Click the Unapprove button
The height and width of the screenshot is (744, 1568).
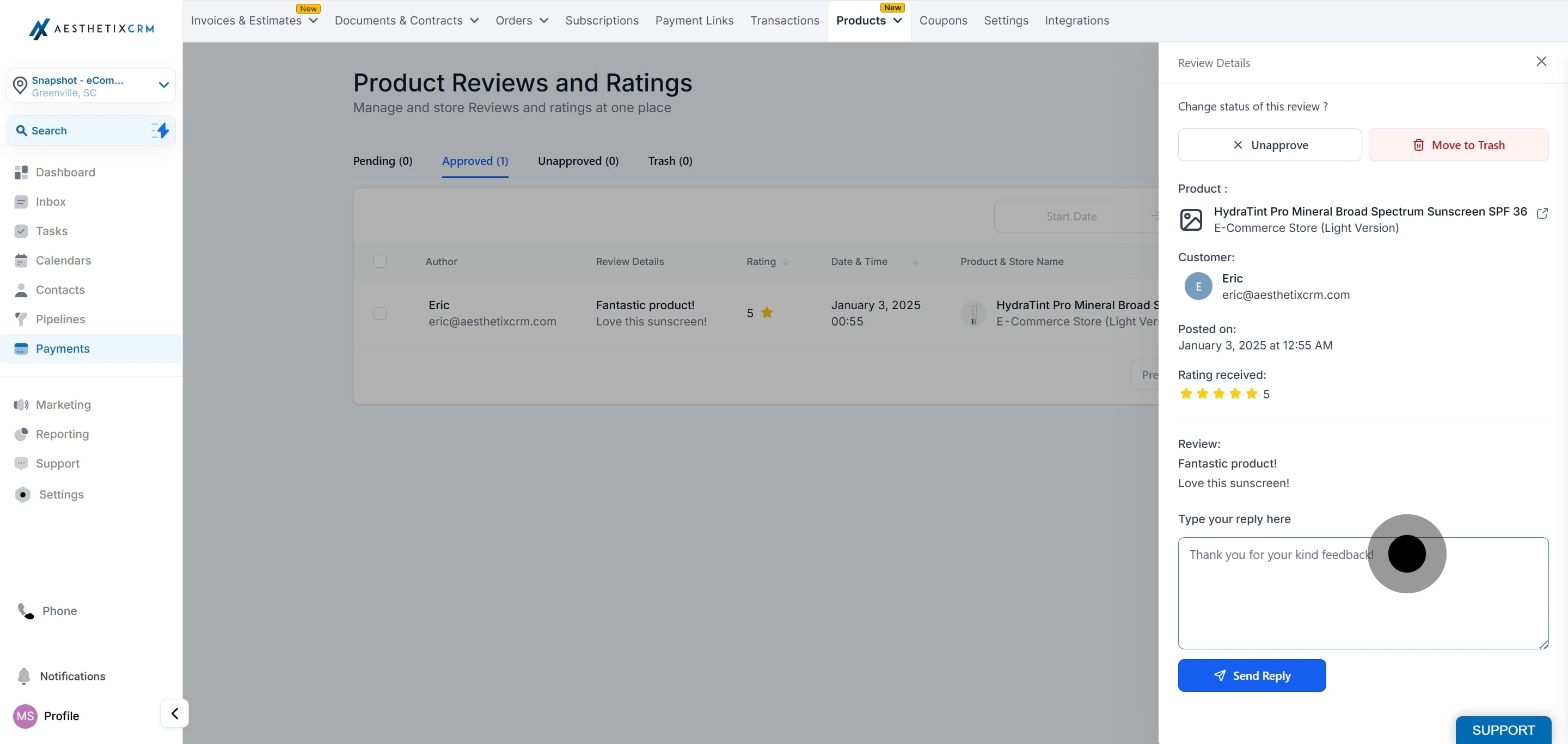pyautogui.click(x=1269, y=145)
